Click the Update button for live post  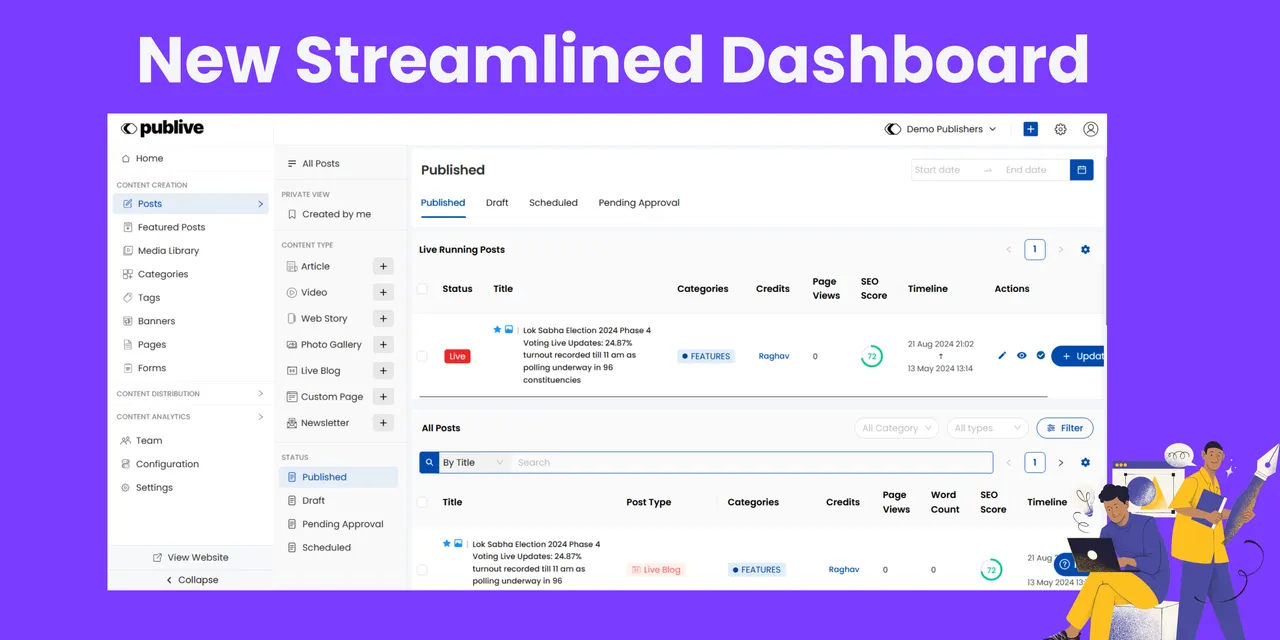(x=1078, y=356)
